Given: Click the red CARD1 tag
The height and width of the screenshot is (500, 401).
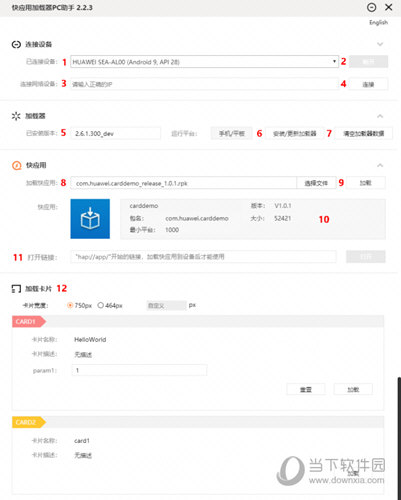Looking at the screenshot, I should pos(29,322).
